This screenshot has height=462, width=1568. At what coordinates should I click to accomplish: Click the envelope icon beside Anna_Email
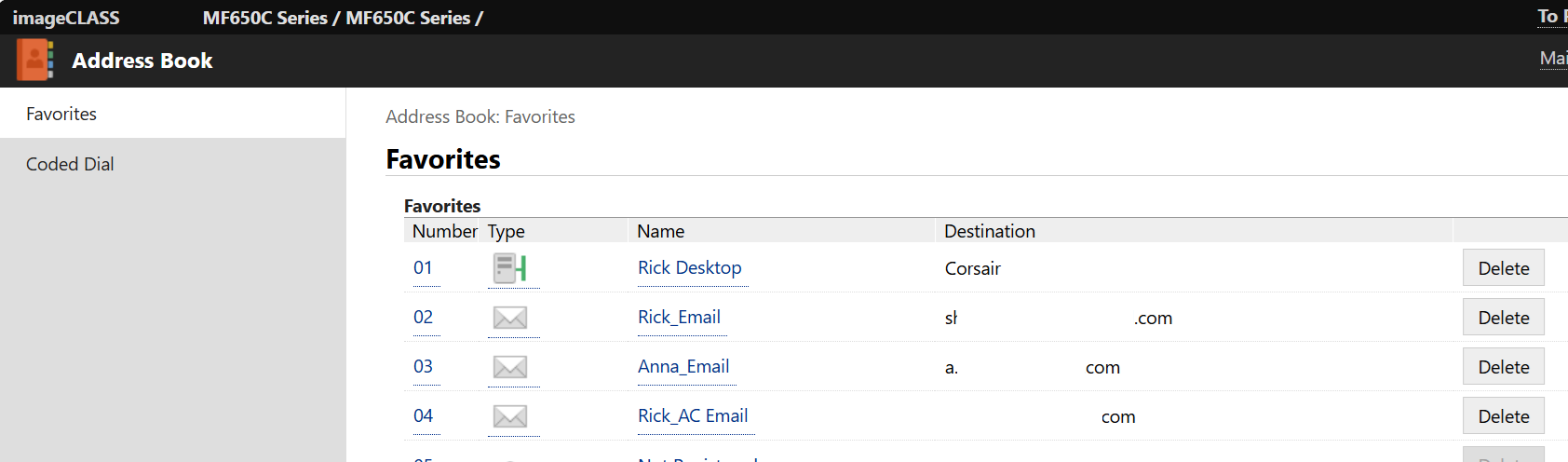509,367
